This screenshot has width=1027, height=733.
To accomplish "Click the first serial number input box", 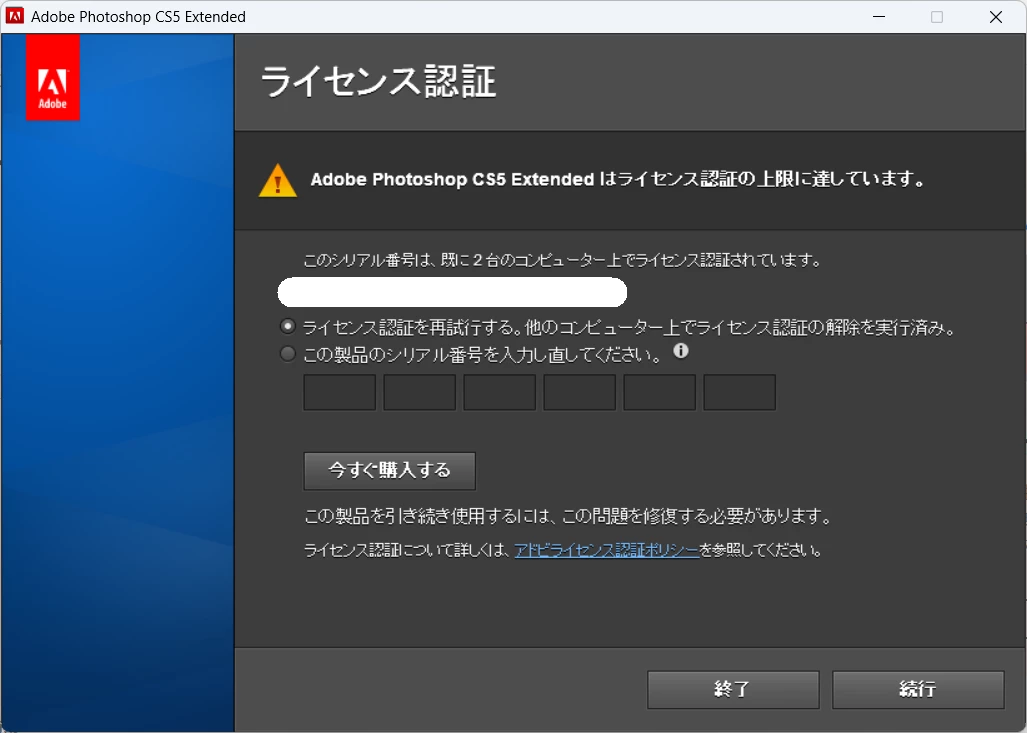I will pos(339,392).
